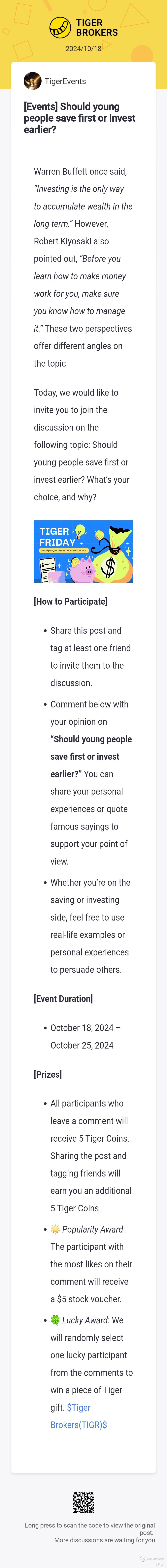Open the TigerEvents profile avatar
This screenshot has width=167, height=1568.
click(x=32, y=81)
